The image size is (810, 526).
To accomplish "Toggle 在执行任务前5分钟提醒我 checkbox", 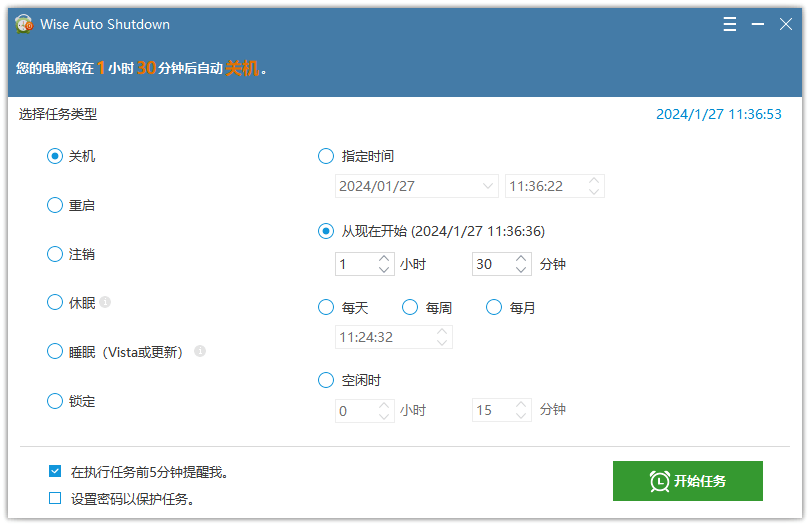I will 55,471.
